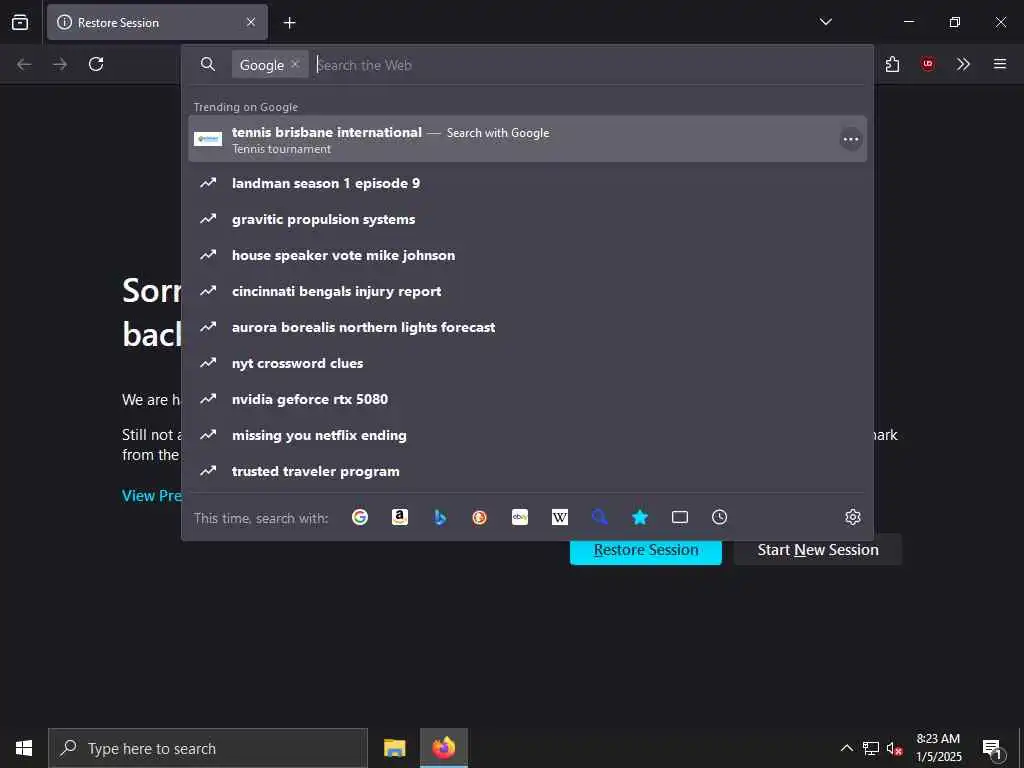Search this time with eBay
1024x768 pixels.
tap(520, 517)
